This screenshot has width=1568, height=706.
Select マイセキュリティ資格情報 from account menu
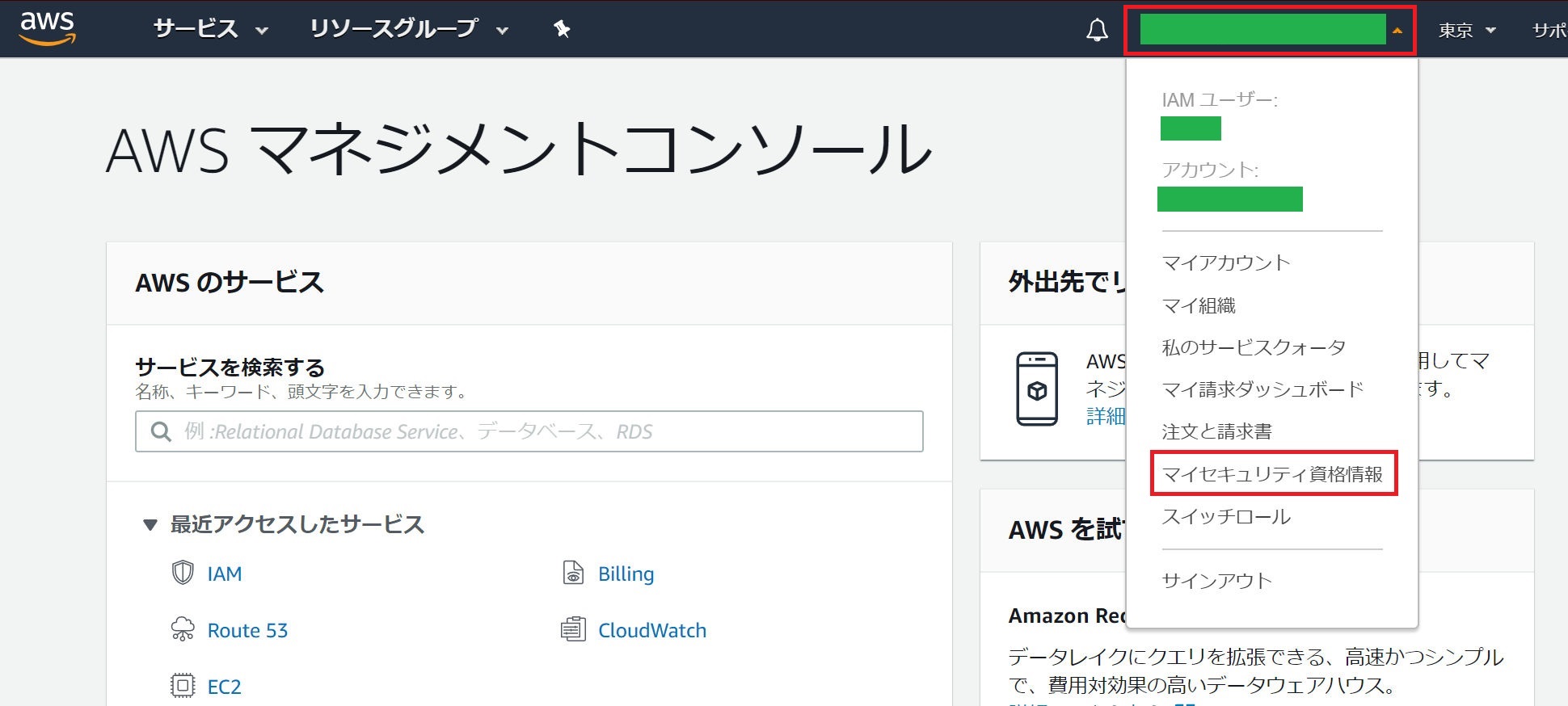point(1272,474)
